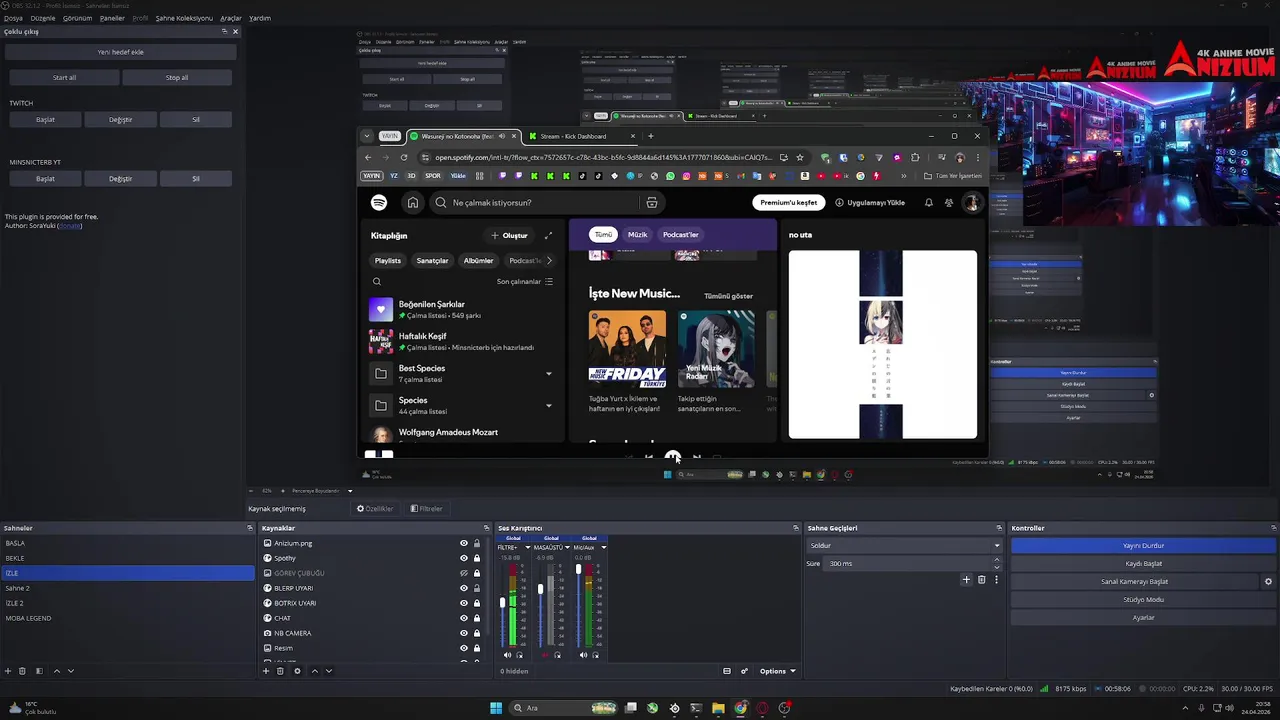Lock the Anizium.png source
This screenshot has height=720, width=1280.
coord(477,543)
